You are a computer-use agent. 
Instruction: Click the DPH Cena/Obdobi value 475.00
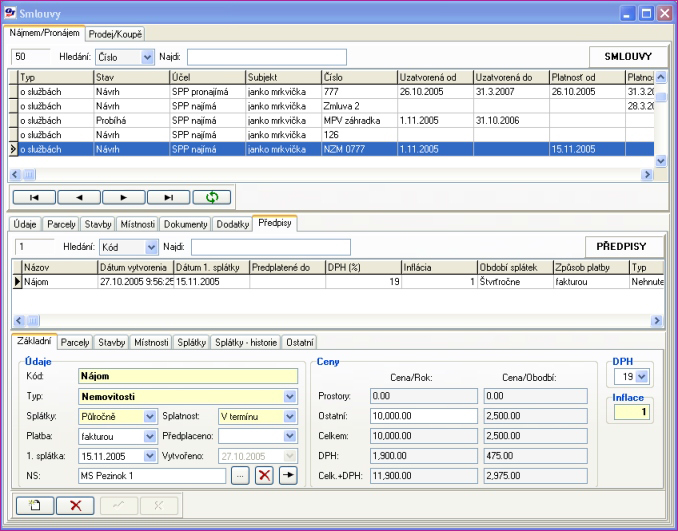coord(535,456)
